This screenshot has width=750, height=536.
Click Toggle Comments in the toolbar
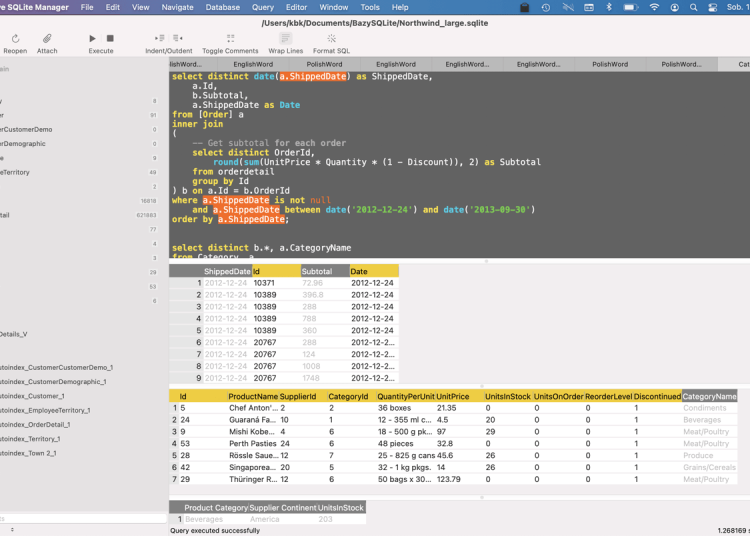tap(230, 38)
